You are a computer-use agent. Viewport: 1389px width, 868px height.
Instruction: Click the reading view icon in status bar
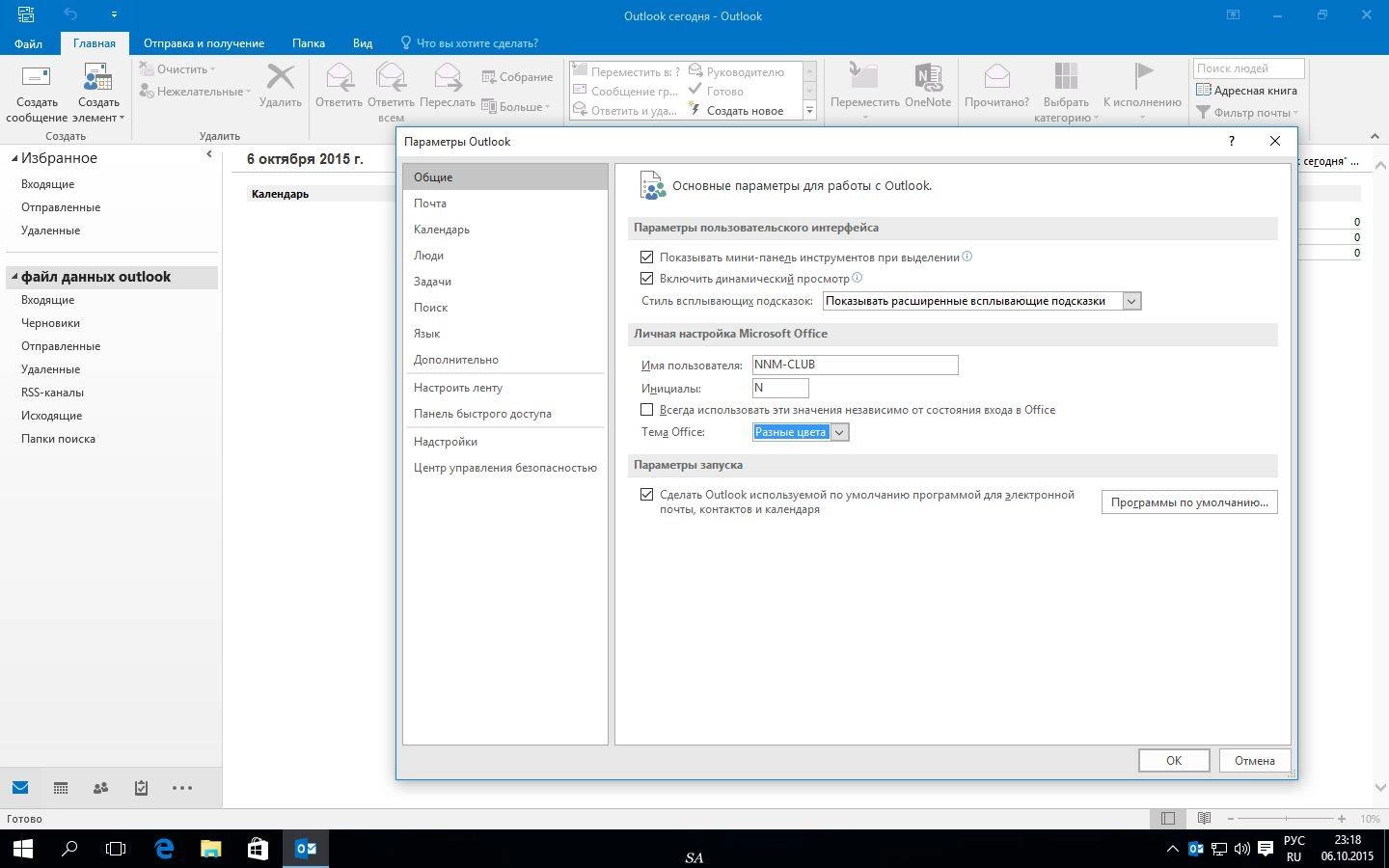tap(1204, 818)
